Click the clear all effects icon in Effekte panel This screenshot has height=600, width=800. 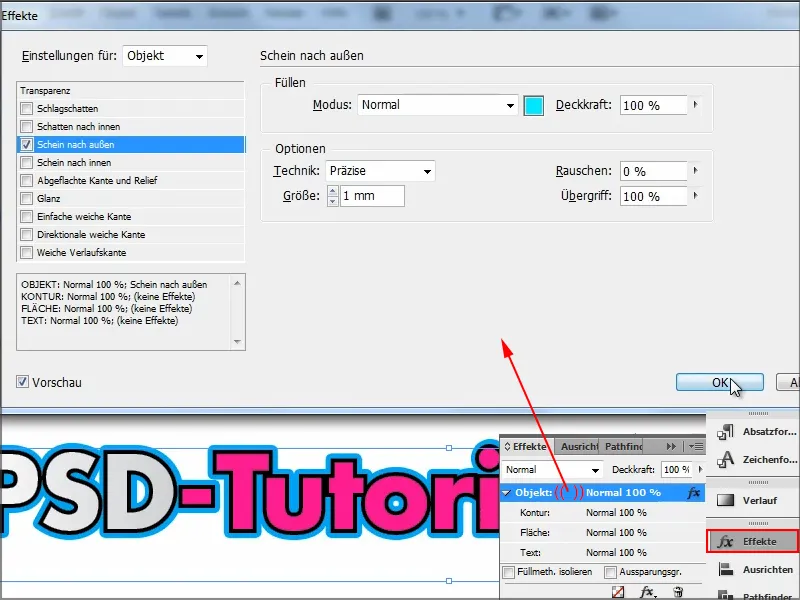click(x=618, y=592)
